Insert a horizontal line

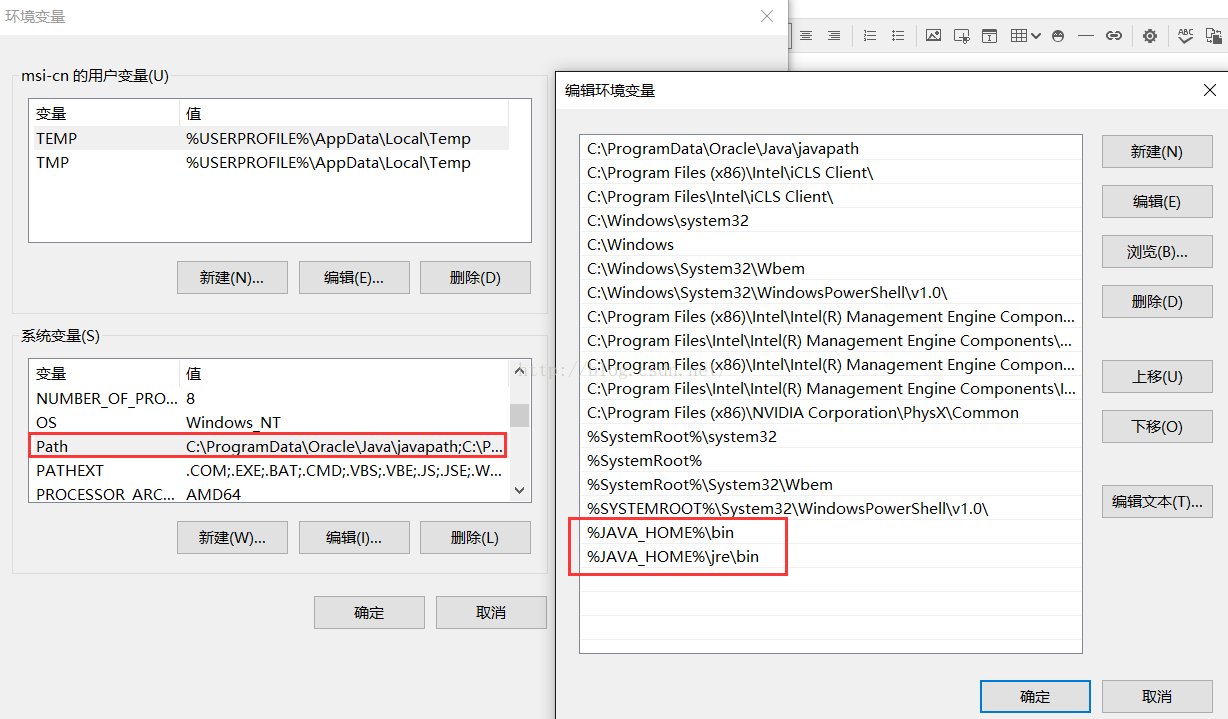(x=1086, y=35)
